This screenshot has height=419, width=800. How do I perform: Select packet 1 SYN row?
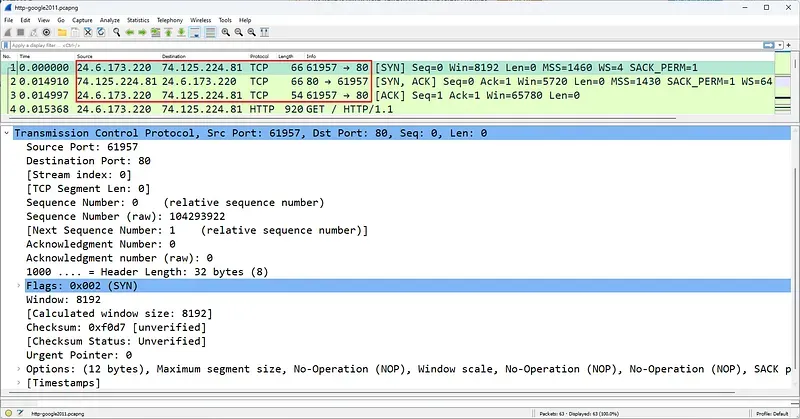(388, 67)
